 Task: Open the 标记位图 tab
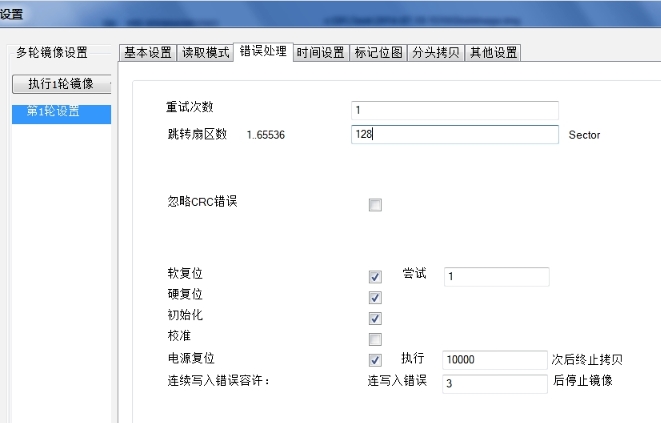point(378,53)
